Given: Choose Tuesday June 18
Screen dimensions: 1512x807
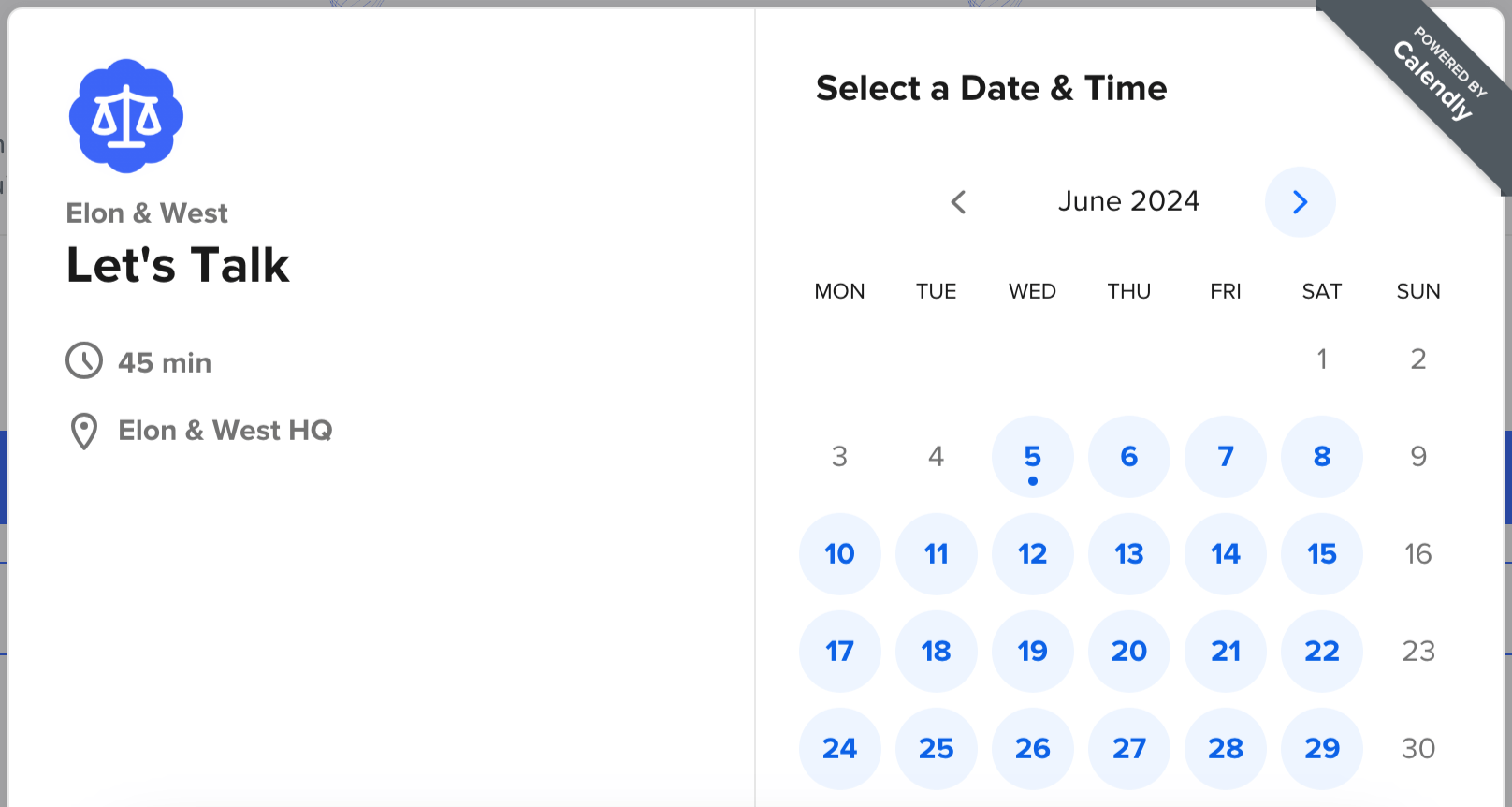Looking at the screenshot, I should pyautogui.click(x=937, y=652).
